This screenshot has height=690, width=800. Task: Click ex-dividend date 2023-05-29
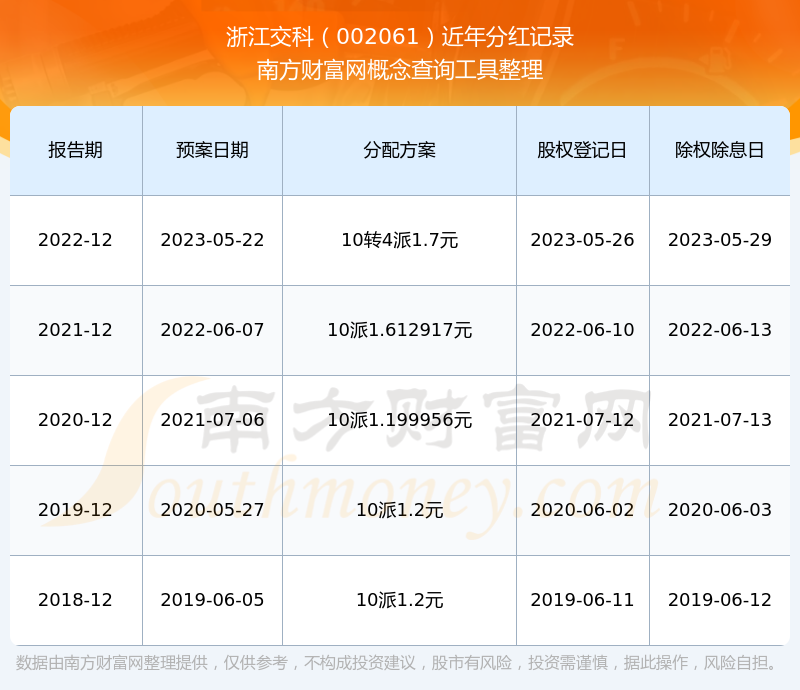[719, 240]
